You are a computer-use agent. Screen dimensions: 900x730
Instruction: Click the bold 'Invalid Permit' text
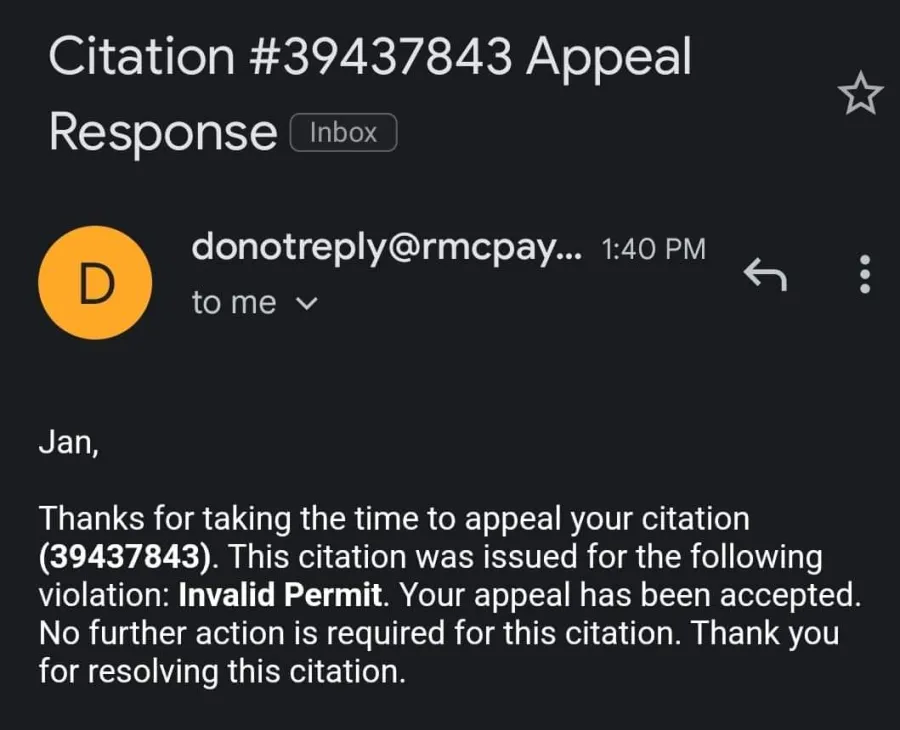[x=281, y=595]
